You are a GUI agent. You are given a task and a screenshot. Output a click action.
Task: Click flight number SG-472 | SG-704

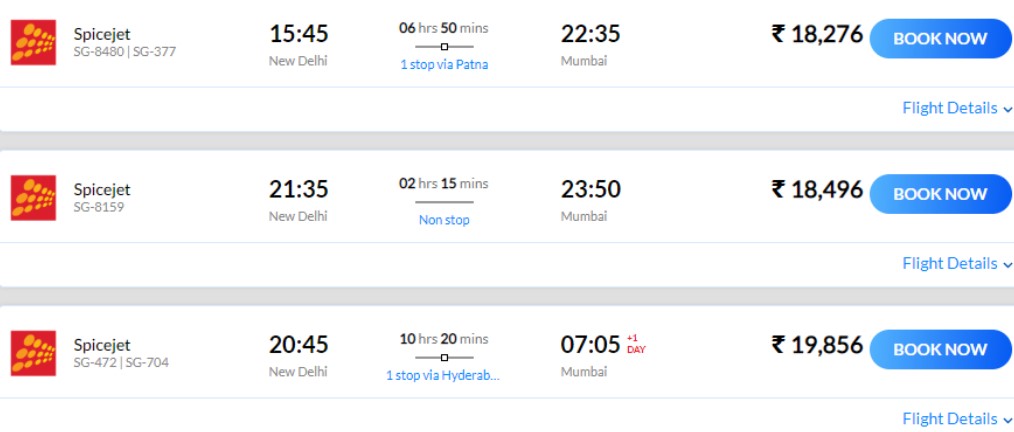click(x=121, y=363)
